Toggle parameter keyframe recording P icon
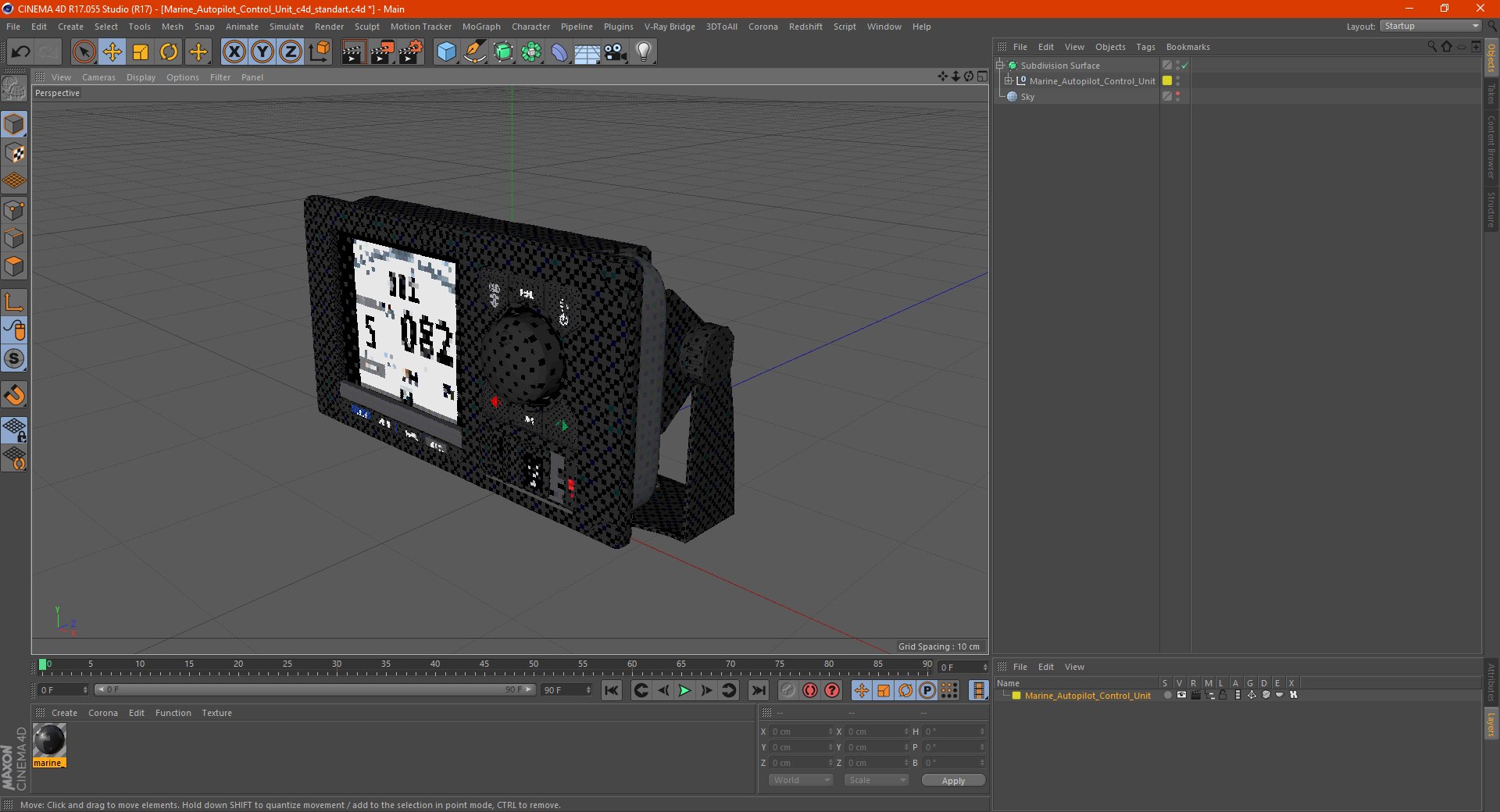1500x812 pixels. 927,690
